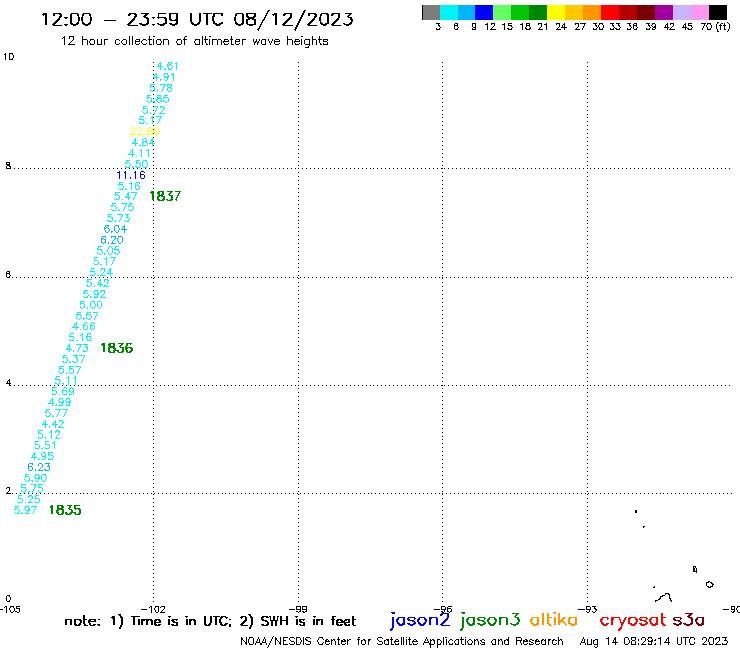The height and width of the screenshot is (650, 740).
Task: Click the 5.97 reading ending the track
Action: tap(25, 510)
